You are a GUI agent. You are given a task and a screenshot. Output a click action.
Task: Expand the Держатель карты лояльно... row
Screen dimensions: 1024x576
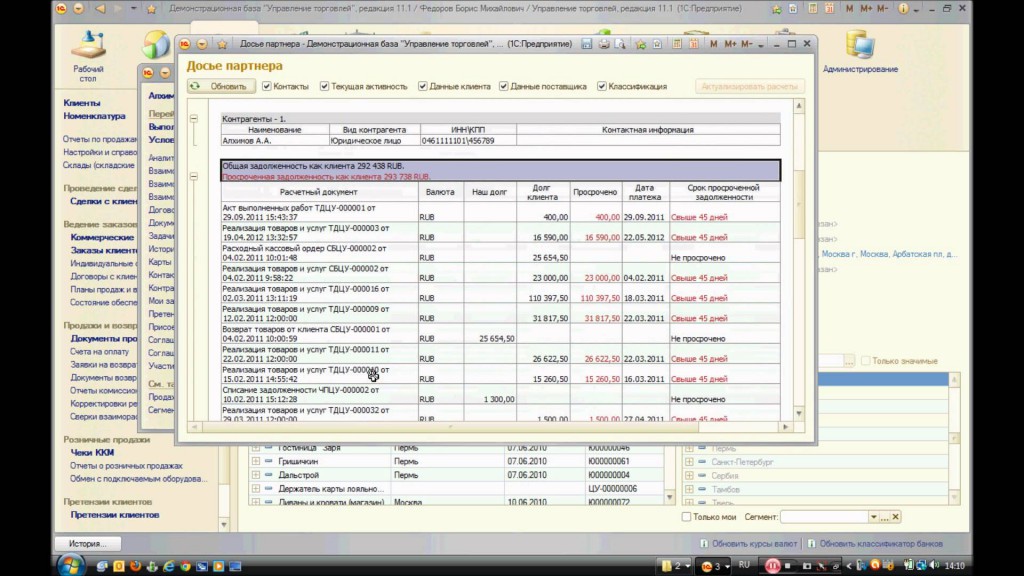pyautogui.click(x=255, y=488)
